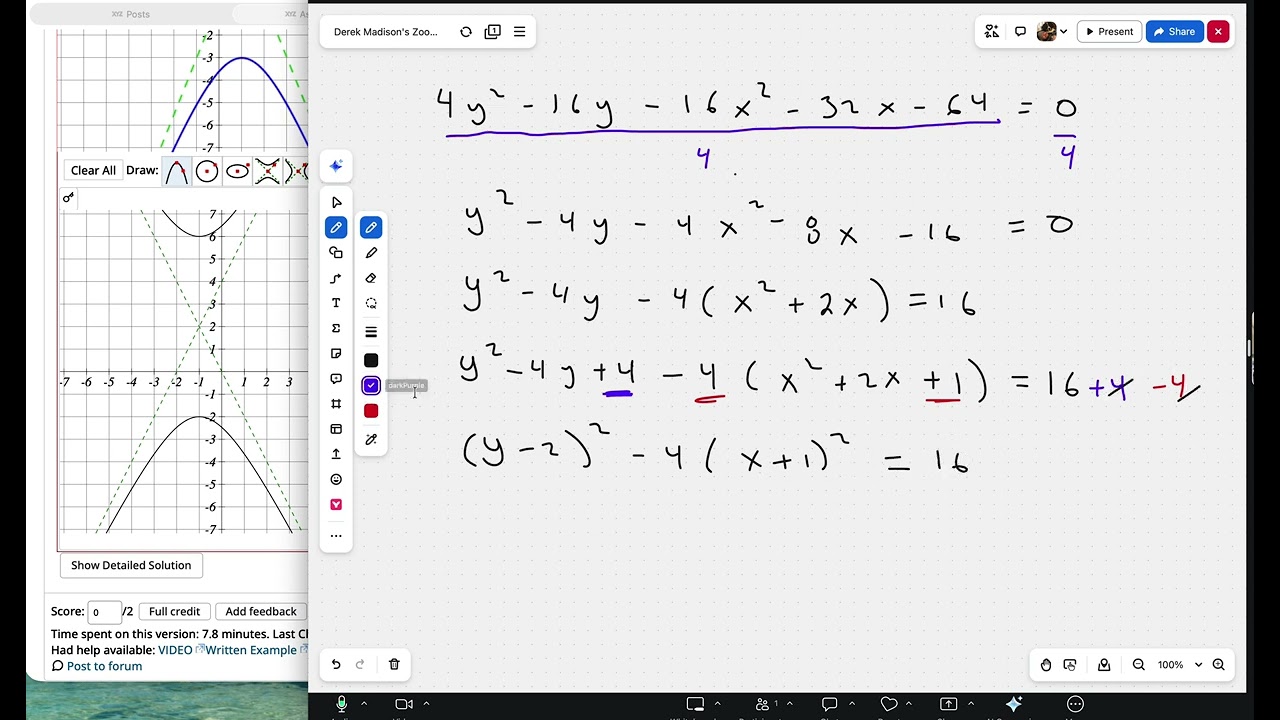This screenshot has height=720, width=1280.
Task: Select the lasso selection tool
Action: (371, 303)
